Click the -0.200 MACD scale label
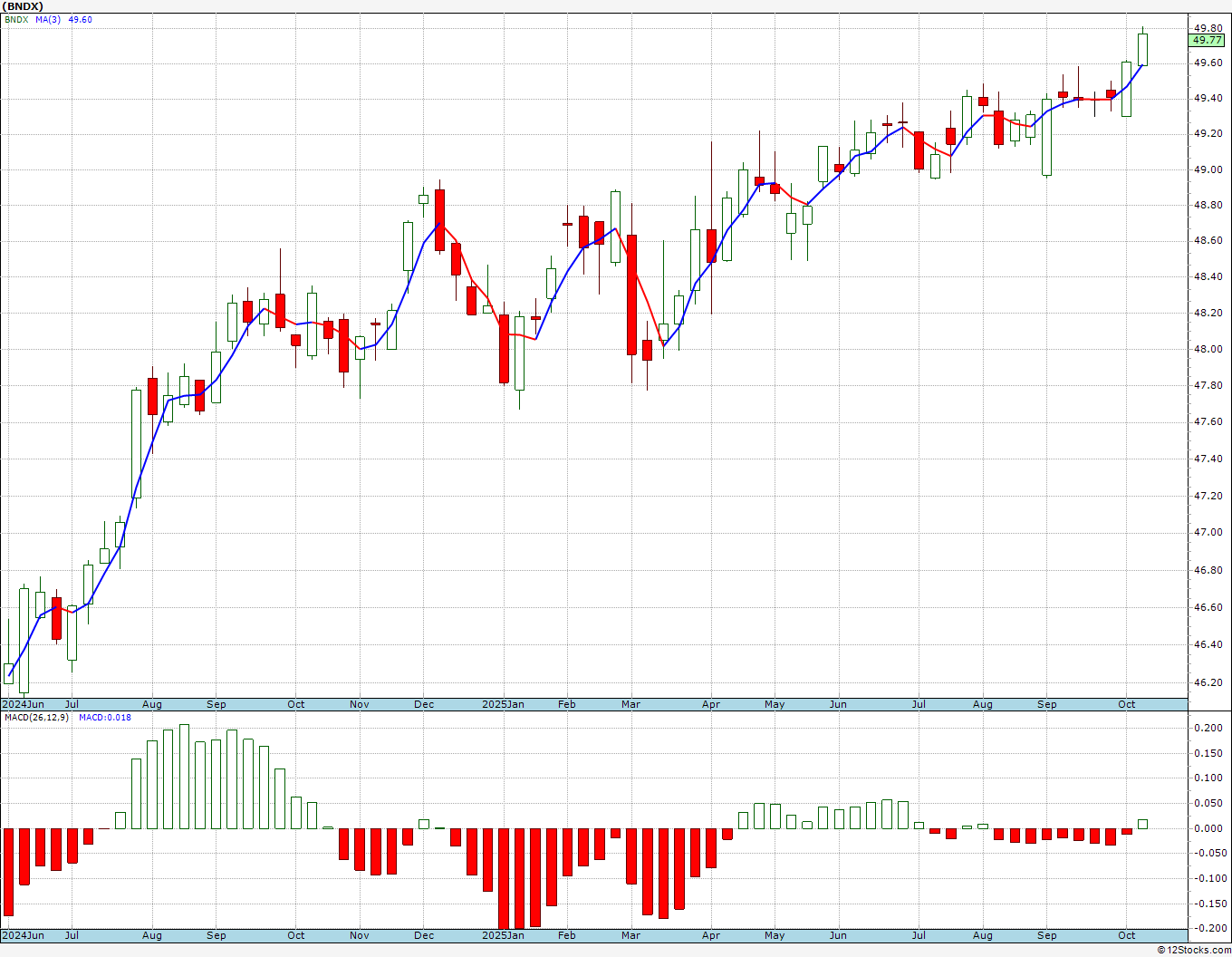The width and height of the screenshot is (1232, 957). [x=1206, y=928]
